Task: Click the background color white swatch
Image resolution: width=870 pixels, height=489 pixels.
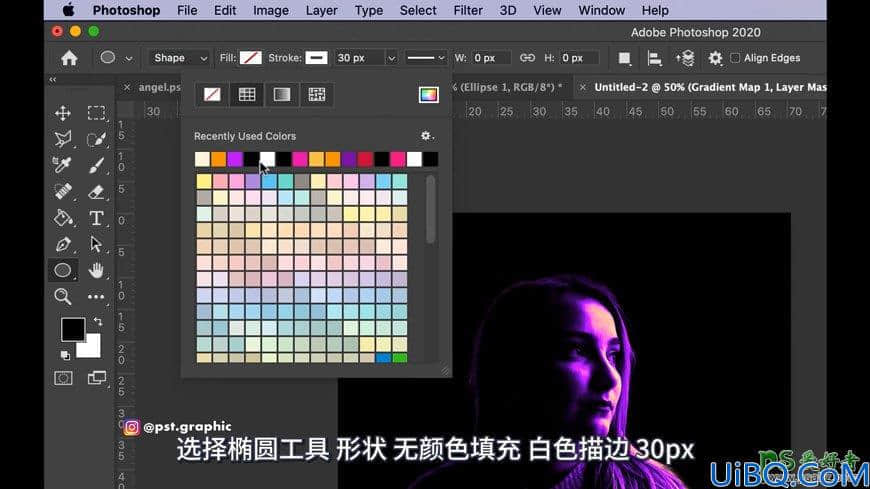Action: (92, 348)
